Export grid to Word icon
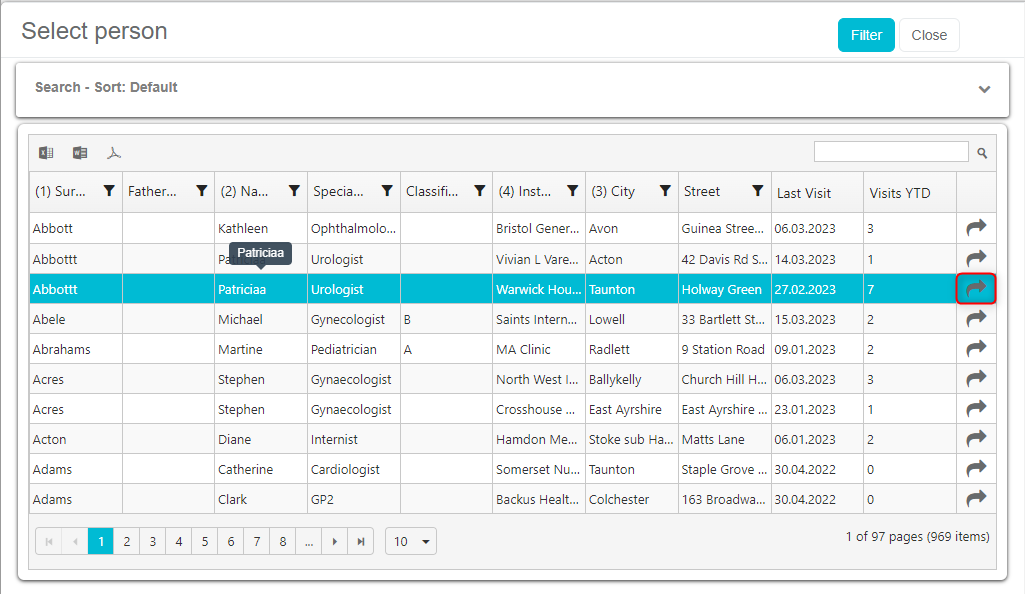Screen dimensions: 1025x594 [80, 153]
